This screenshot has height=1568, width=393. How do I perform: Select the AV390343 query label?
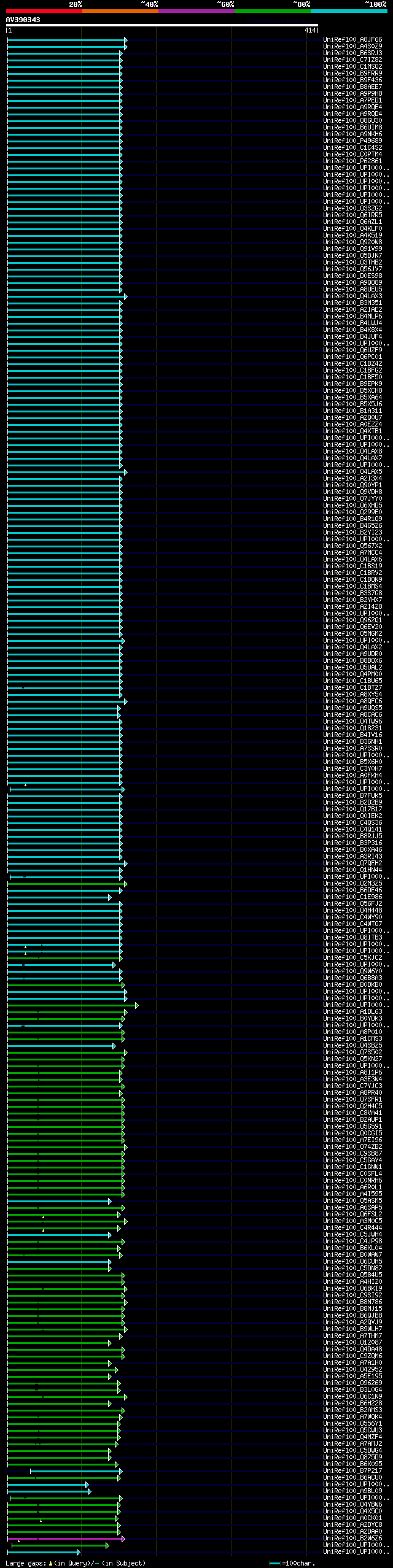(x=23, y=20)
